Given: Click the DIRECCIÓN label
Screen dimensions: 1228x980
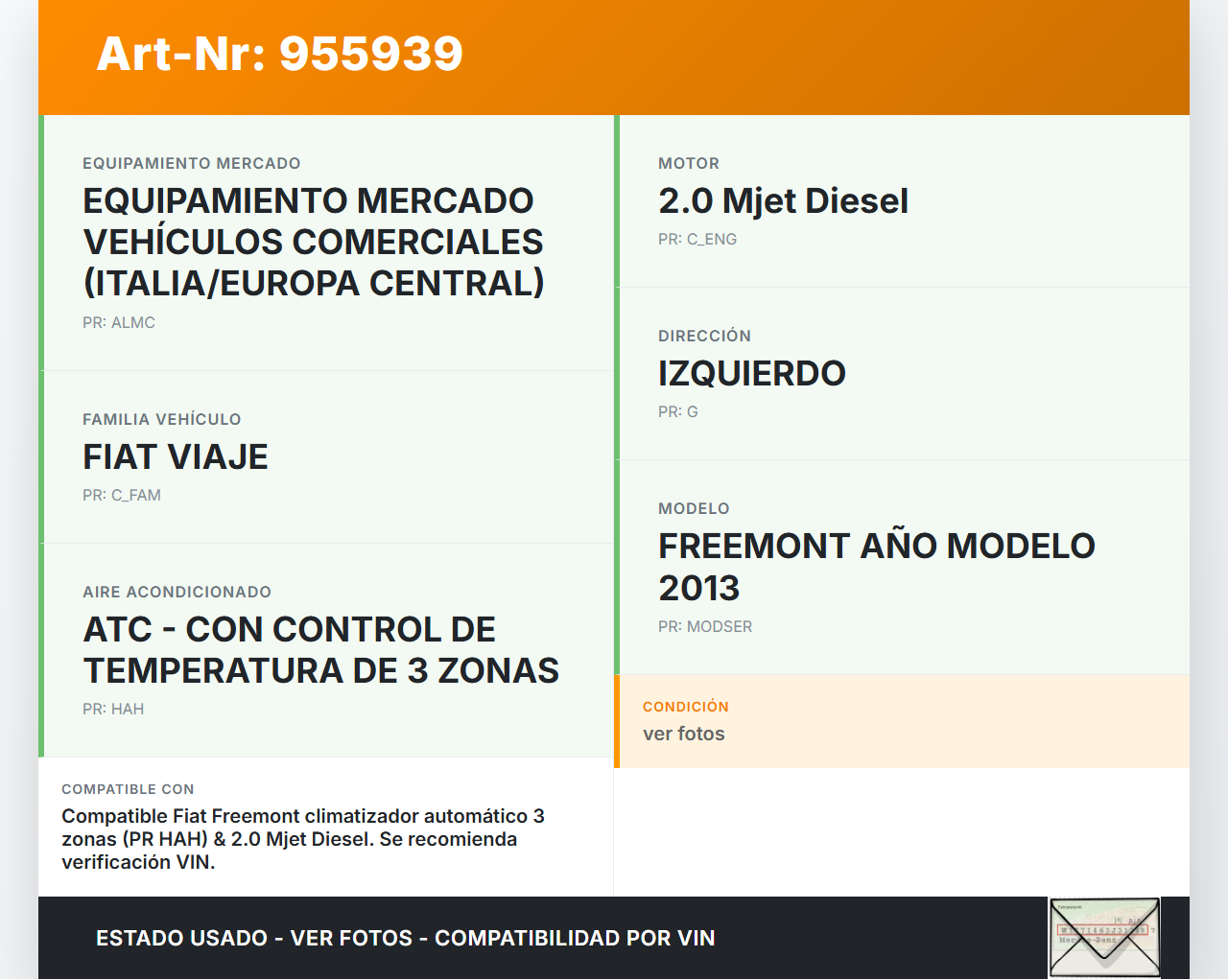Looking at the screenshot, I should pyautogui.click(x=705, y=336).
